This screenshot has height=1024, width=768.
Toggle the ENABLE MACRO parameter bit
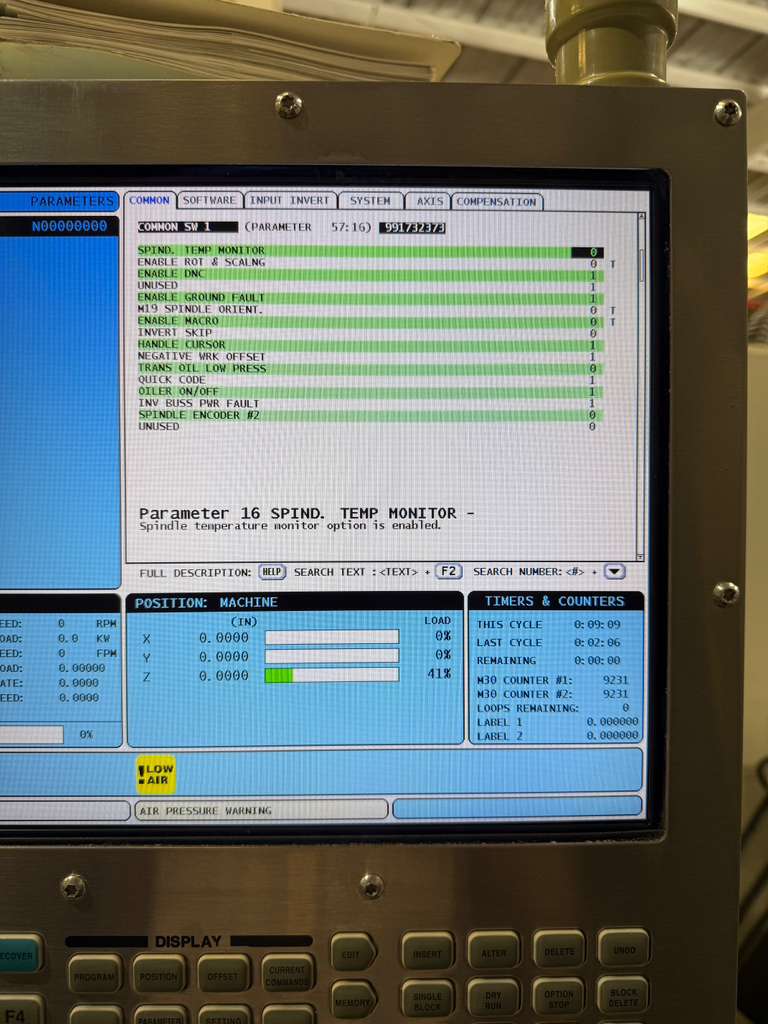point(592,322)
